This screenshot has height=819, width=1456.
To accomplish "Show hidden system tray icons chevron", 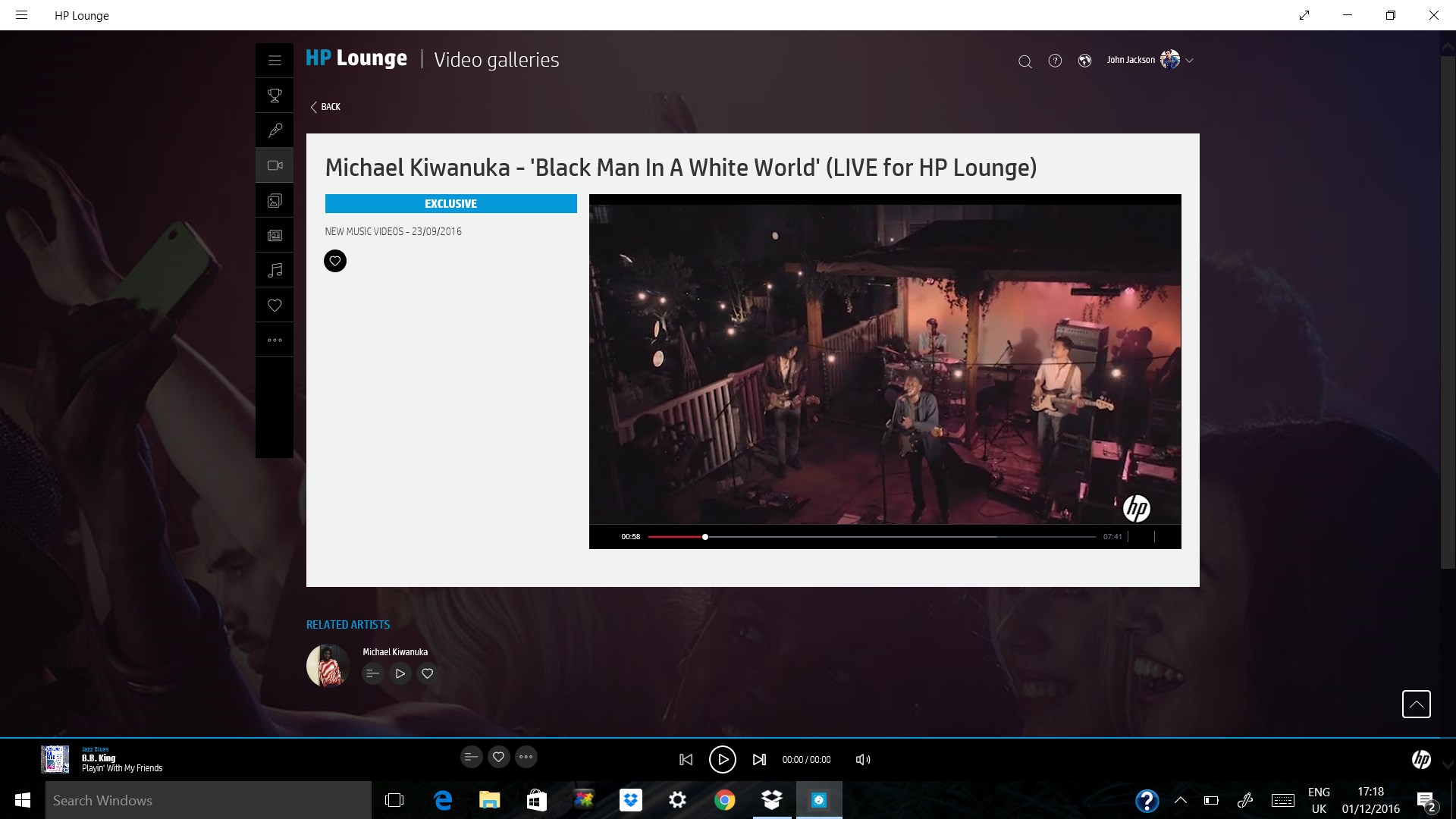I will [1181, 800].
